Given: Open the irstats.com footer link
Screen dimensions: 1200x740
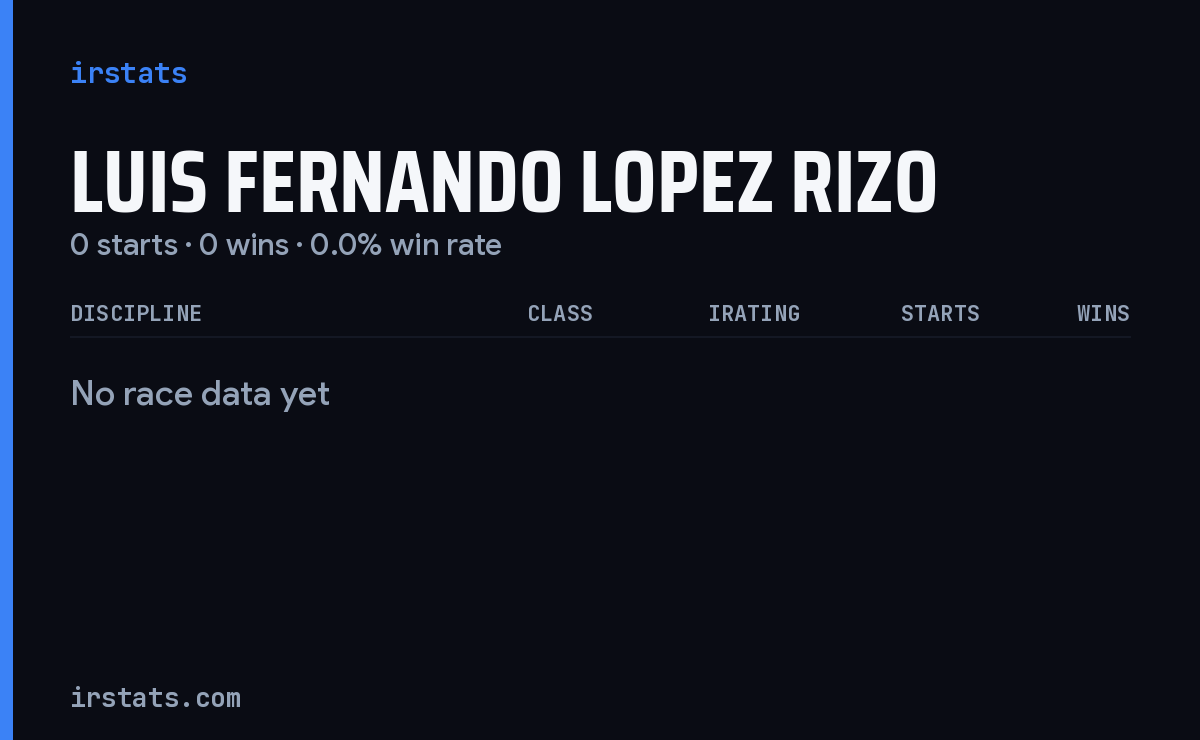Looking at the screenshot, I should pos(155,697).
